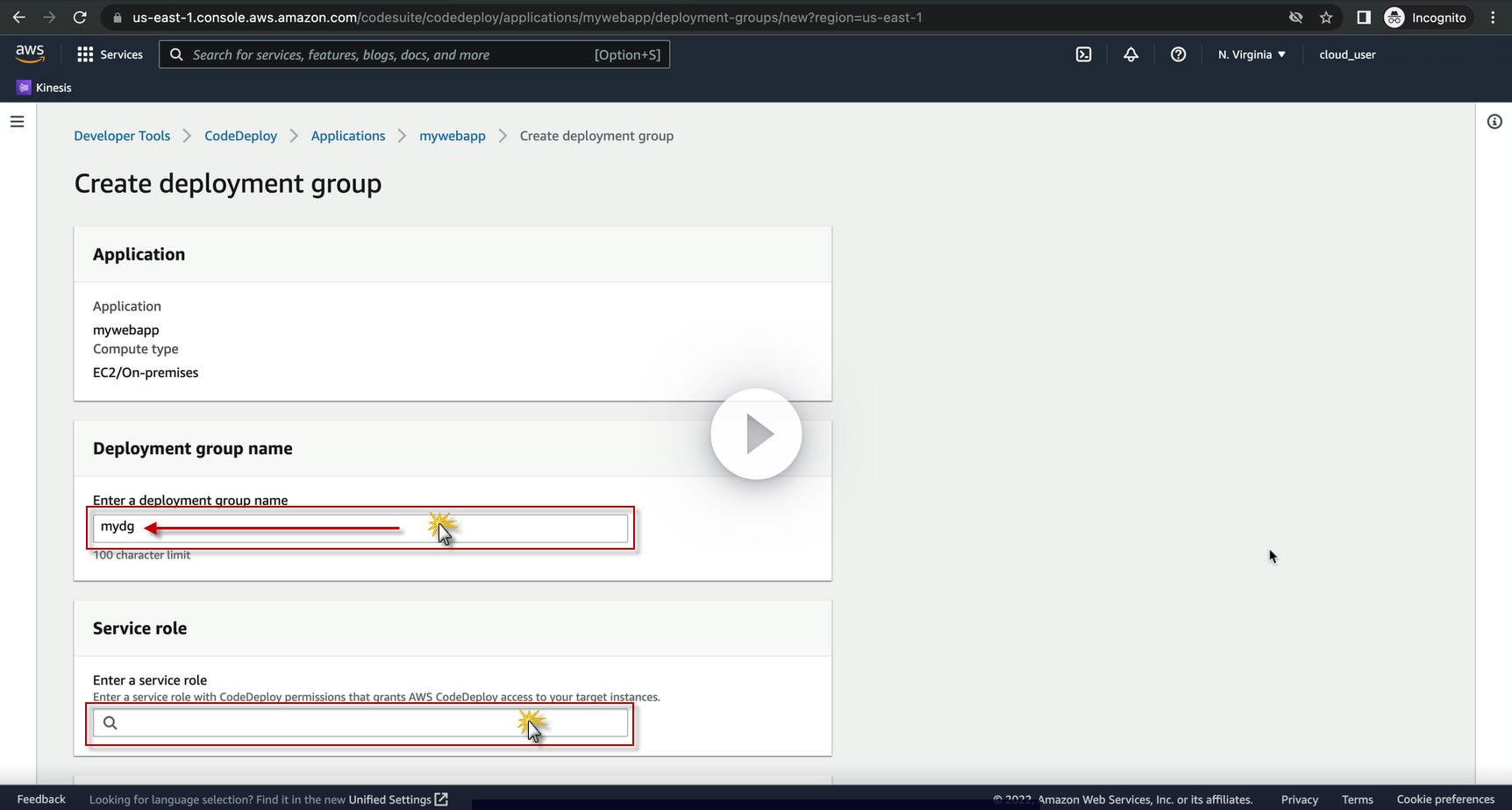This screenshot has height=810, width=1512.
Task: Toggle the browser side panel icon
Action: click(1364, 18)
